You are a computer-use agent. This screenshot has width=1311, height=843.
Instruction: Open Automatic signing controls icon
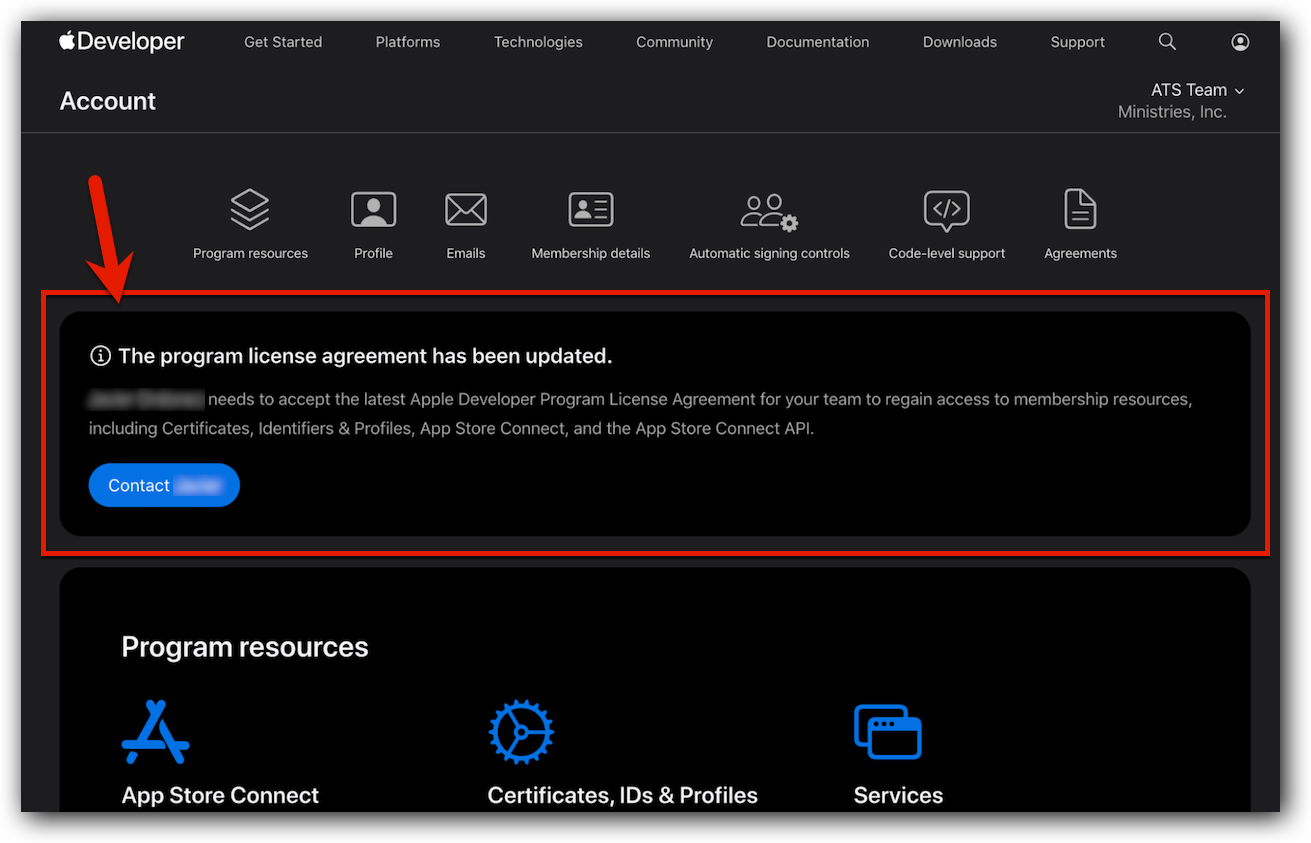pyautogui.click(x=769, y=212)
